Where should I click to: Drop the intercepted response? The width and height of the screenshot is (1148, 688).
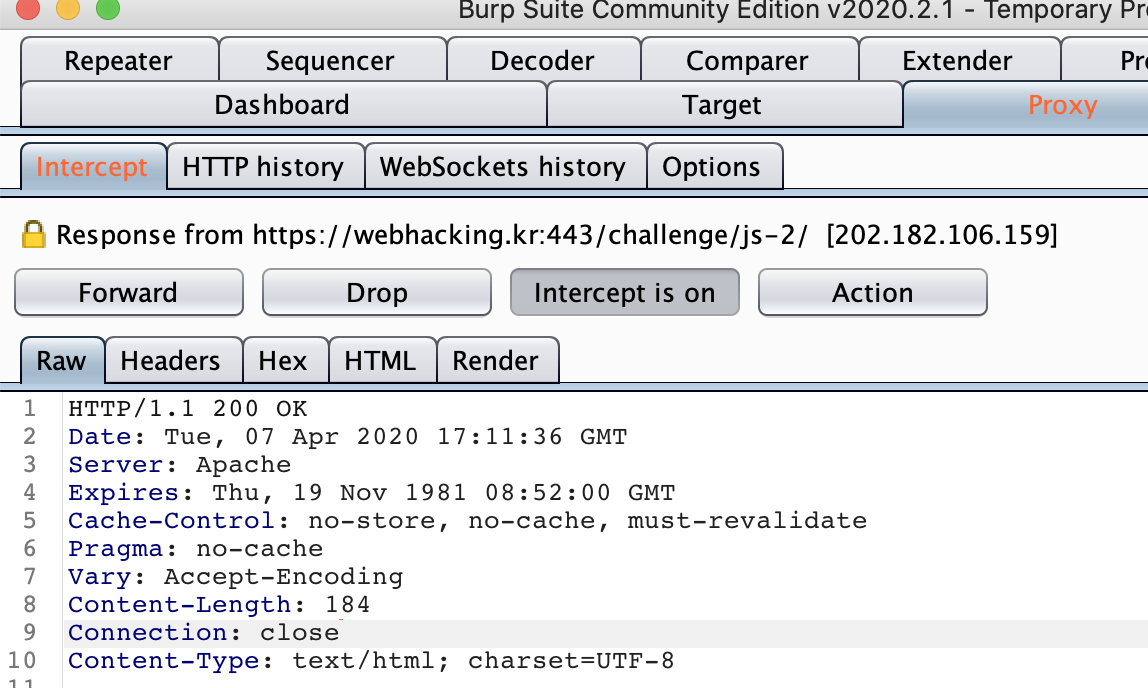(376, 293)
